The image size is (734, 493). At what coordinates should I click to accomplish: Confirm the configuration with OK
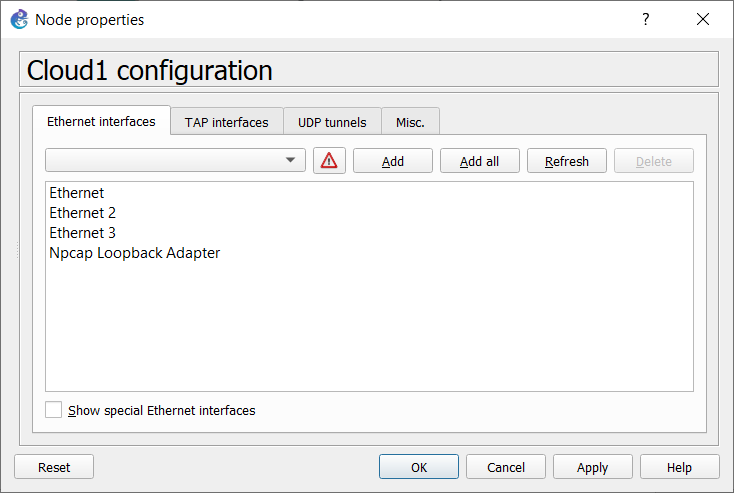pos(419,467)
